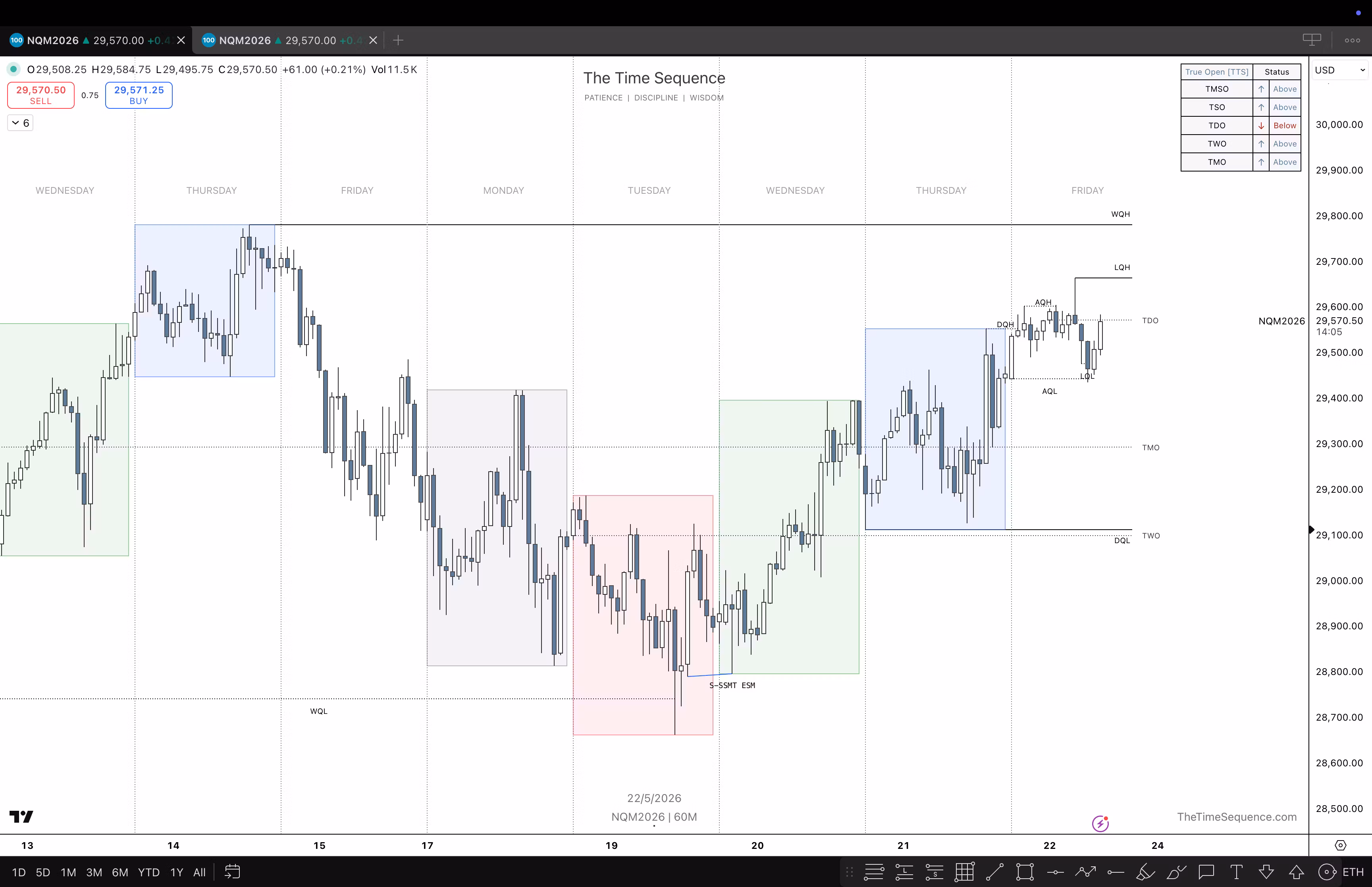Select the zigzag Path arrow tool
This screenshot has height=887, width=1372.
point(1085,872)
